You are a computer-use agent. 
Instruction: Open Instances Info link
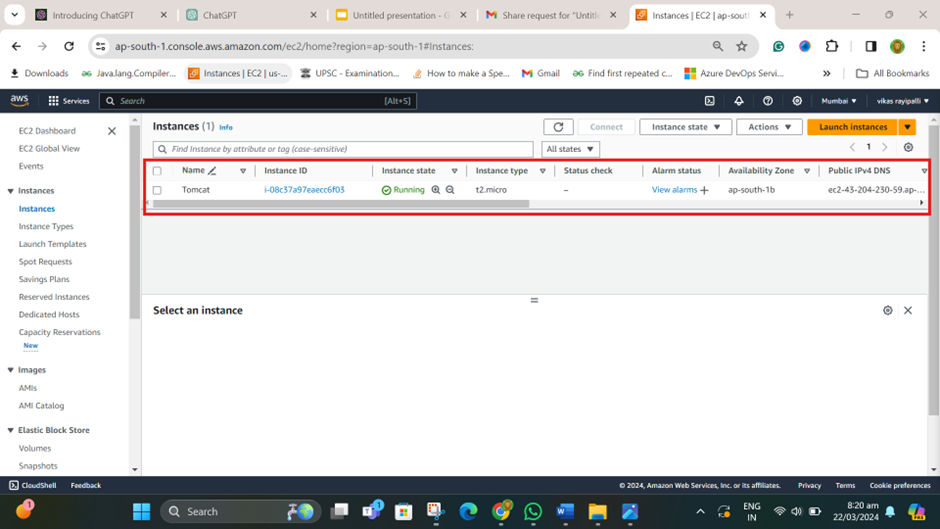click(x=225, y=127)
